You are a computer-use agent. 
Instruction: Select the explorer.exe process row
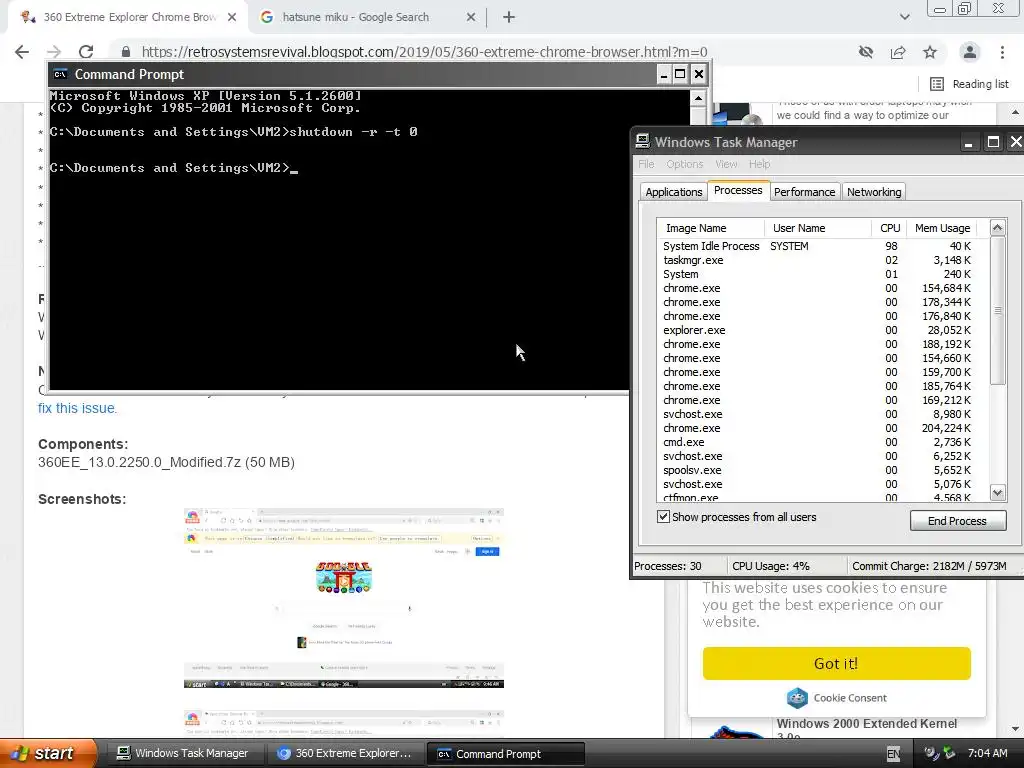[x=817, y=330]
